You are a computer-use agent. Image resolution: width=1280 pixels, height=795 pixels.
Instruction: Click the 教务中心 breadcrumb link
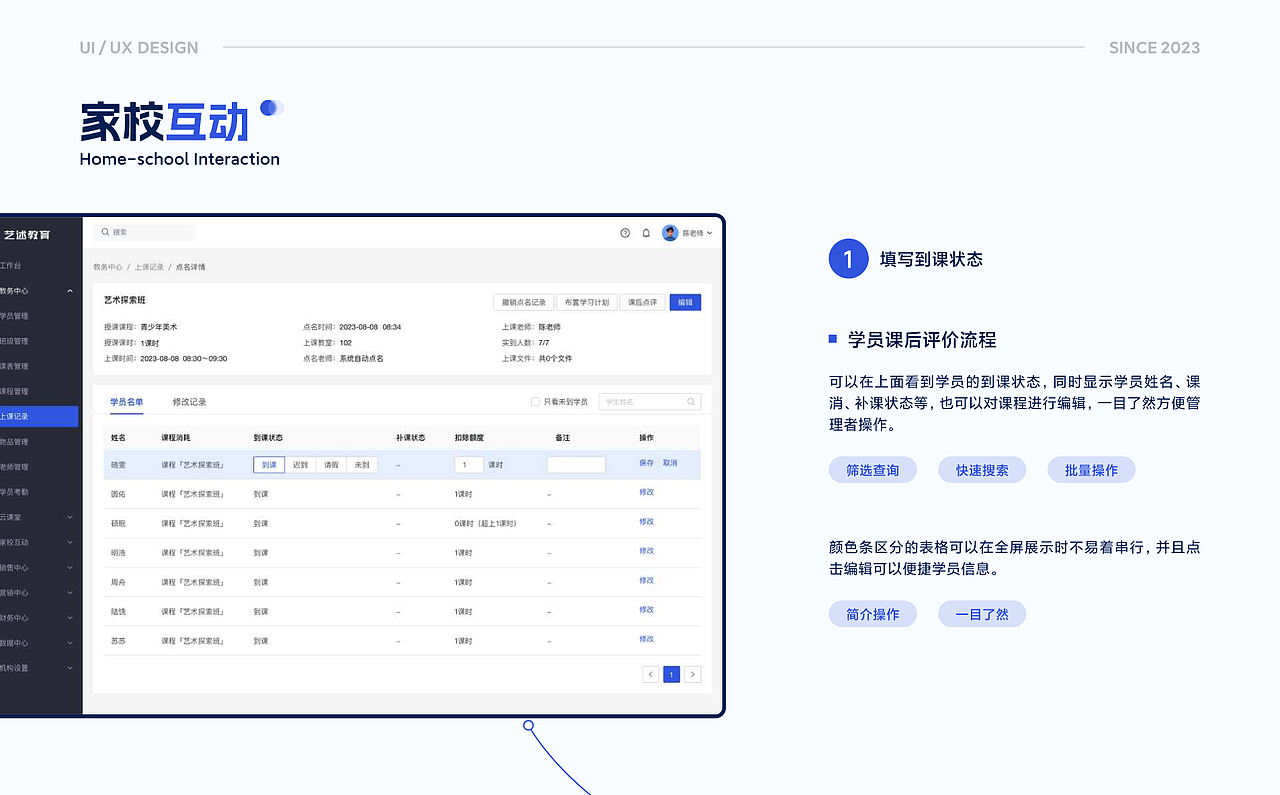click(108, 267)
